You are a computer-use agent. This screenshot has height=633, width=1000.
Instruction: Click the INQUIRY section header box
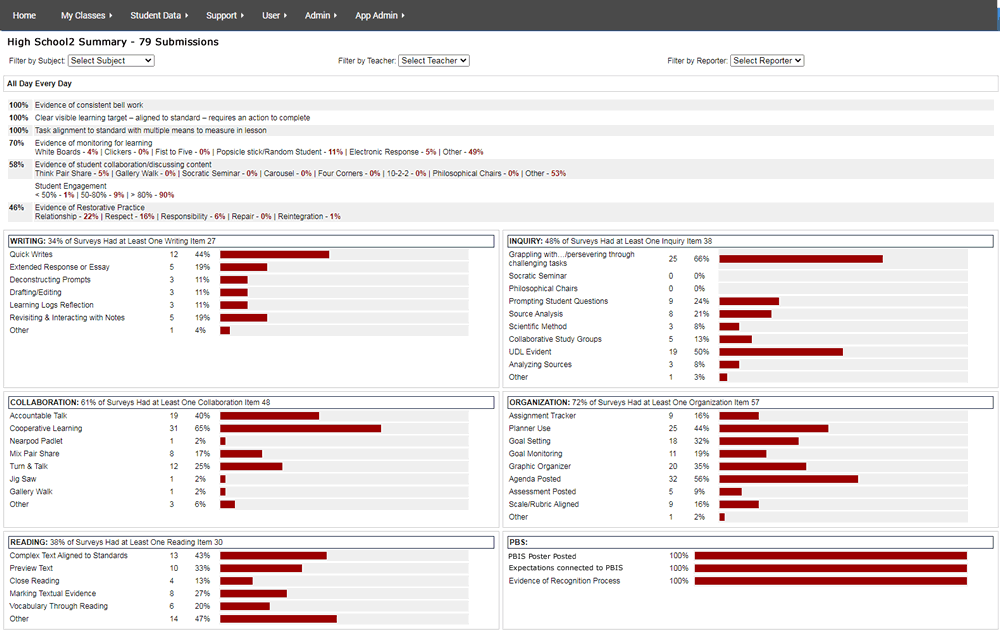(748, 241)
